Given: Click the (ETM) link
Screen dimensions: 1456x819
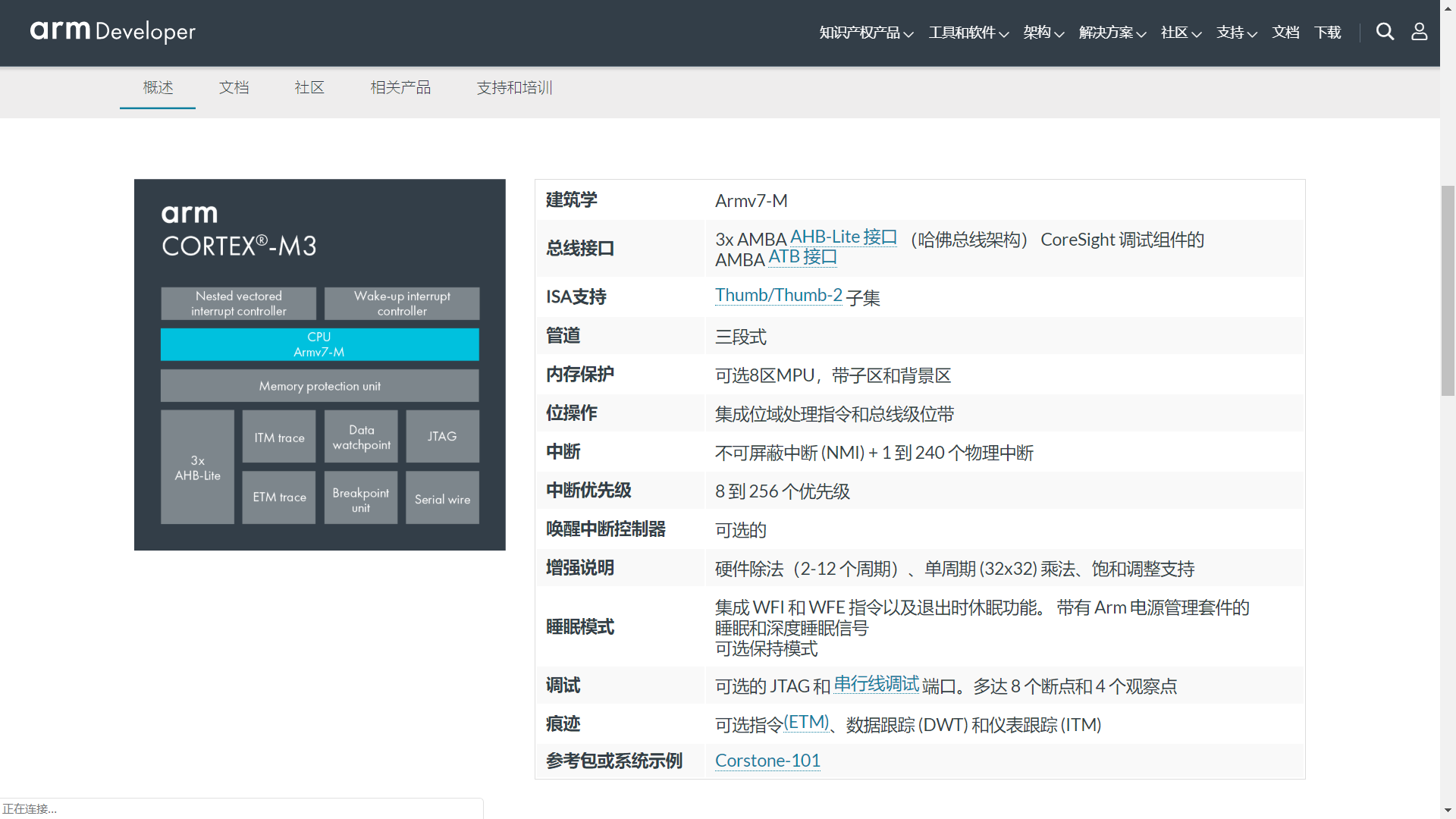Looking at the screenshot, I should coord(806,722).
